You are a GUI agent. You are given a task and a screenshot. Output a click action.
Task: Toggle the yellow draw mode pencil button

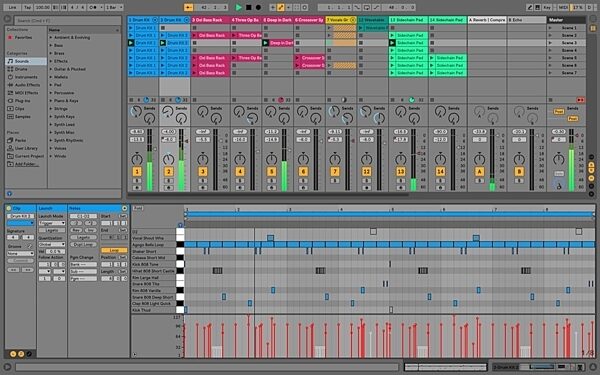(x=281, y=7)
